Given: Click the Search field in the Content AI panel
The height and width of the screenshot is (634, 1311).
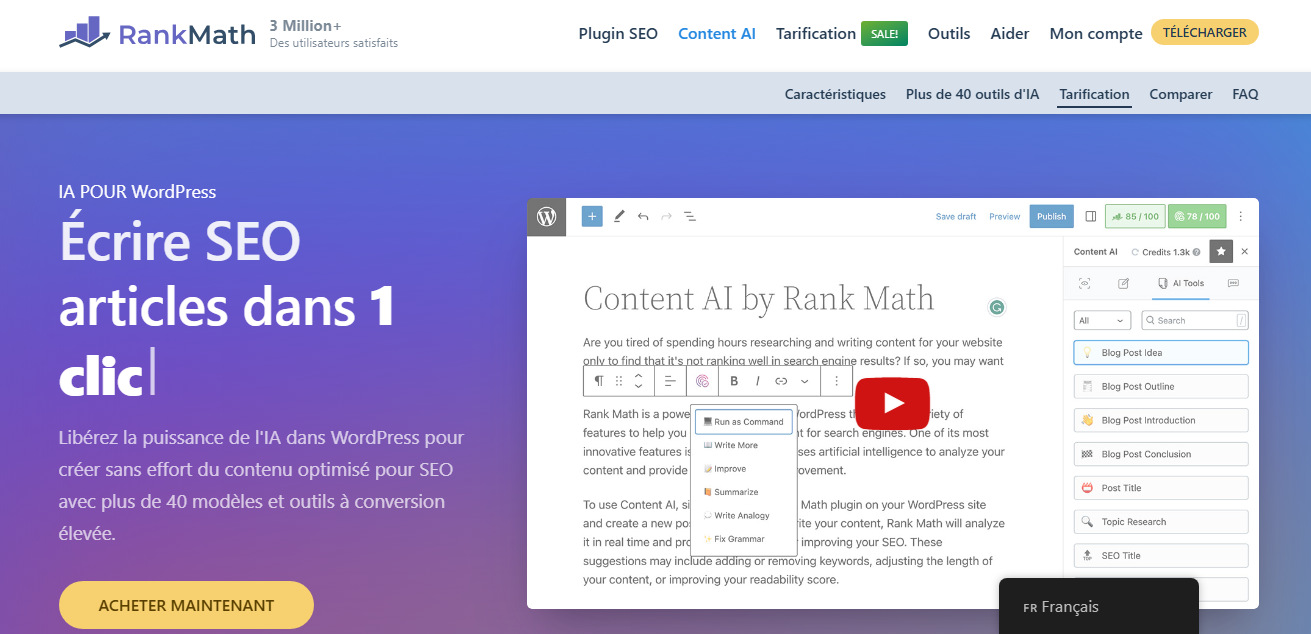Looking at the screenshot, I should pyautogui.click(x=1194, y=319).
